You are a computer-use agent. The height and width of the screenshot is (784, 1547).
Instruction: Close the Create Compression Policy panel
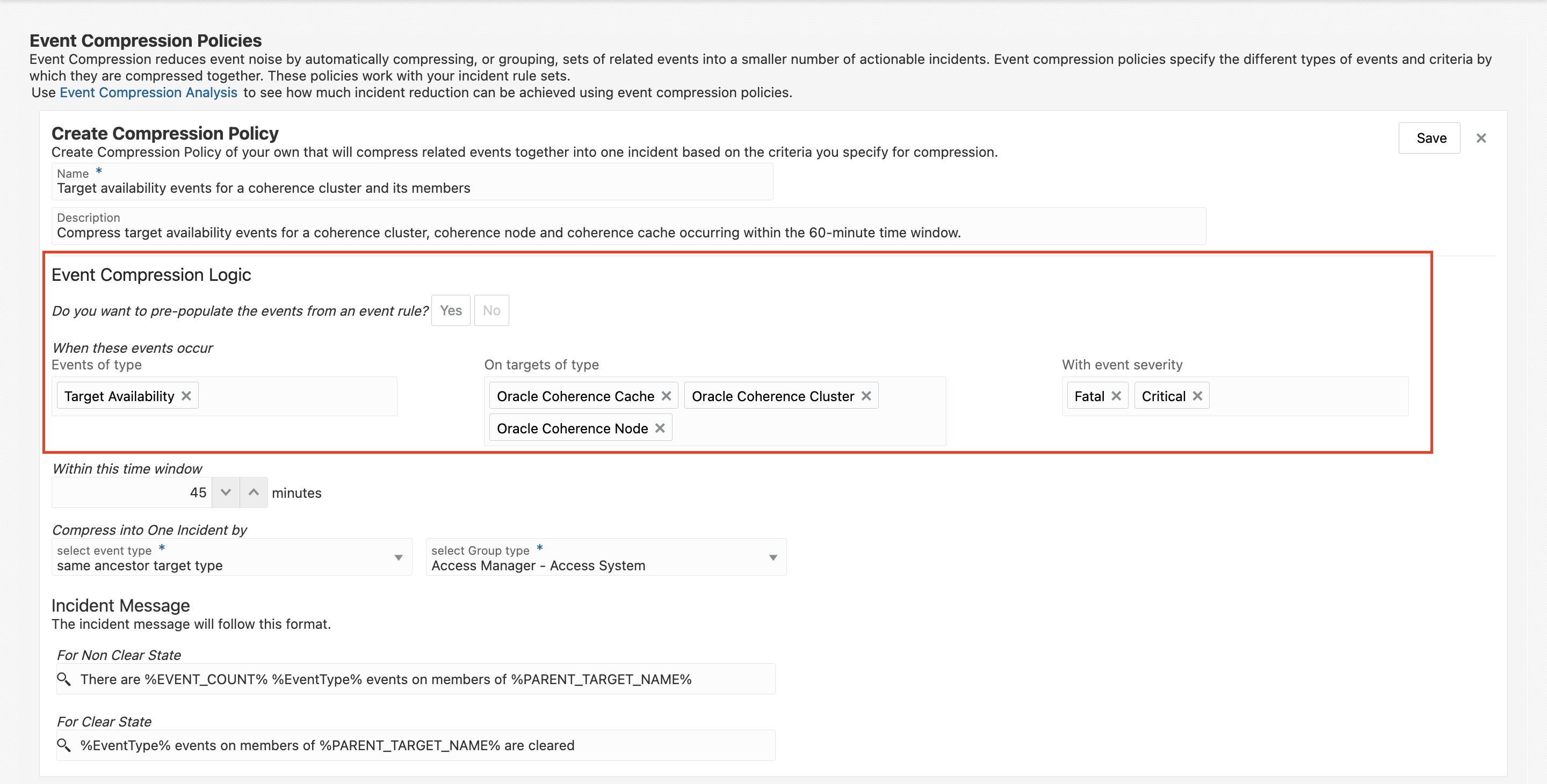[1481, 138]
